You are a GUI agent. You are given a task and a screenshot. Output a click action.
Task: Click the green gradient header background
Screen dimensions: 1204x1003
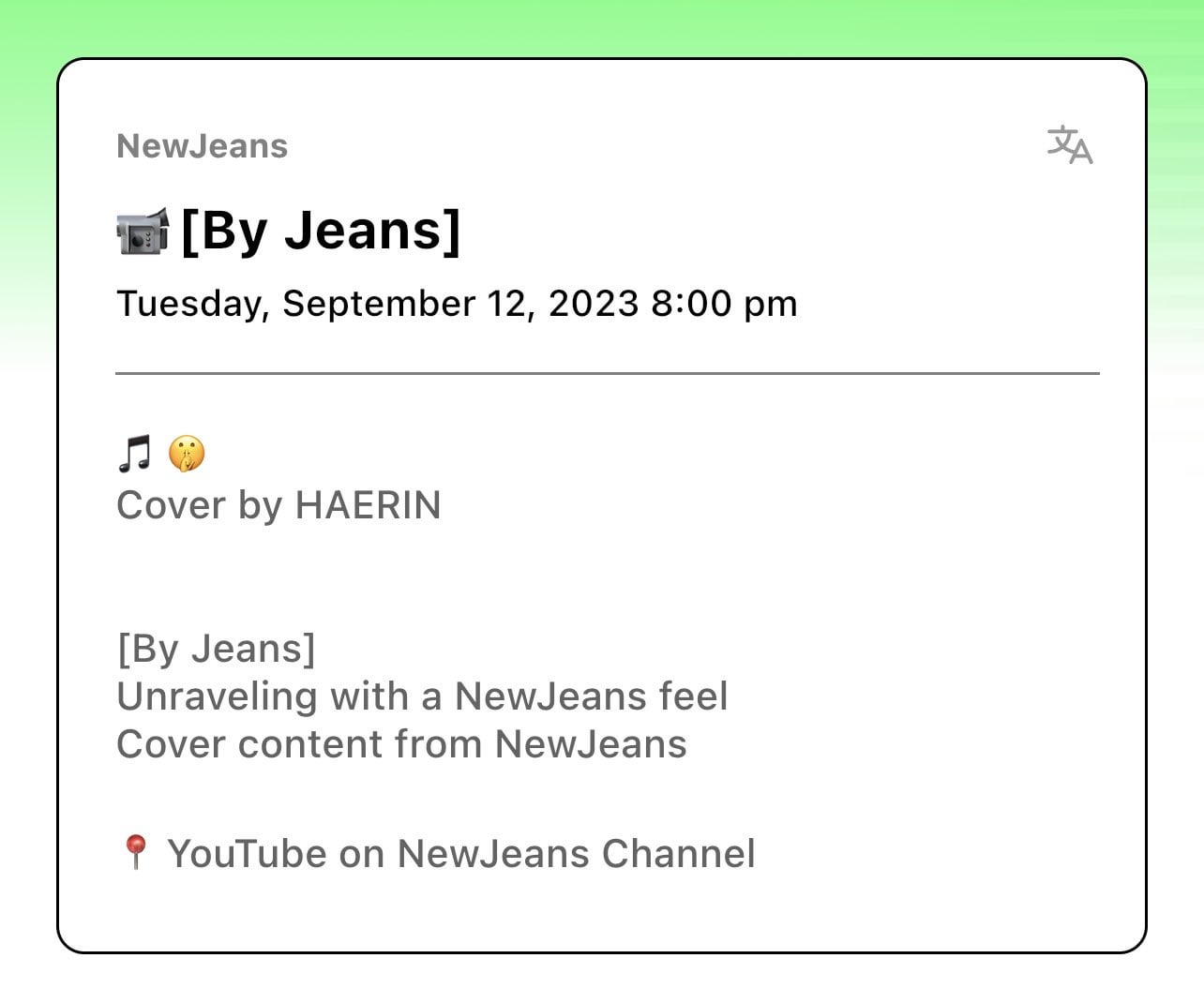(x=600, y=26)
